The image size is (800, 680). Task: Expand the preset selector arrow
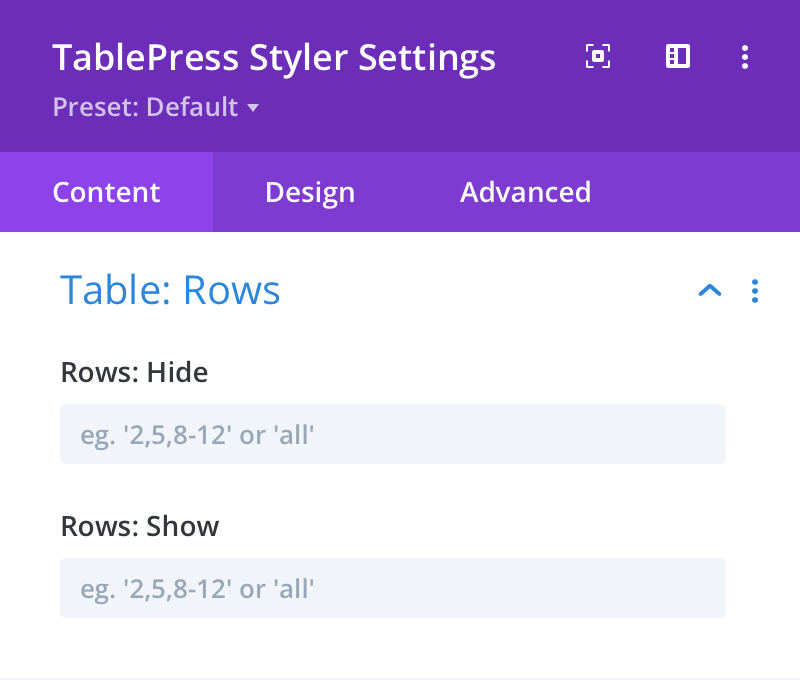click(x=253, y=108)
